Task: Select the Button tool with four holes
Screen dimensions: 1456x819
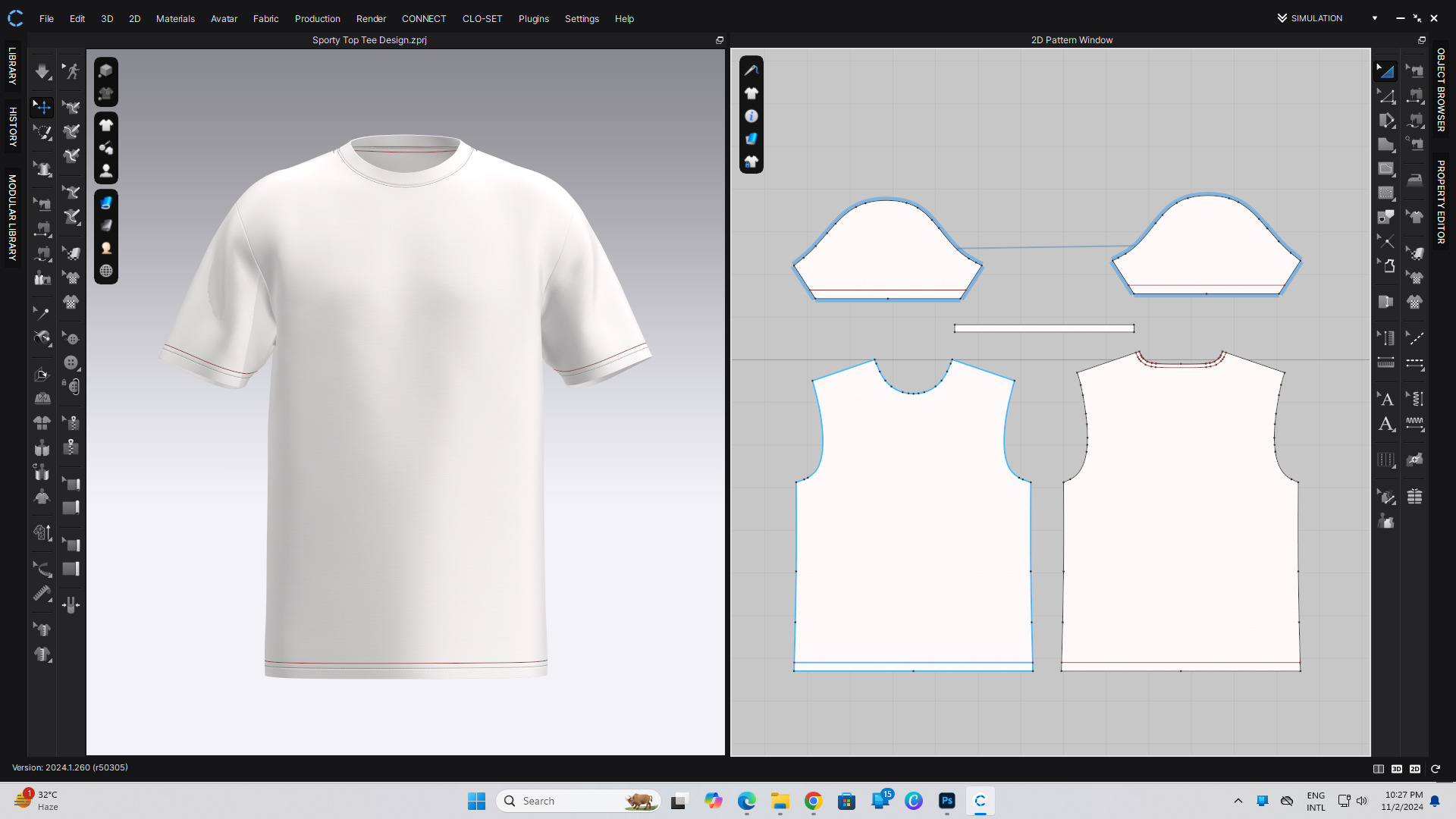Action: pos(71,362)
